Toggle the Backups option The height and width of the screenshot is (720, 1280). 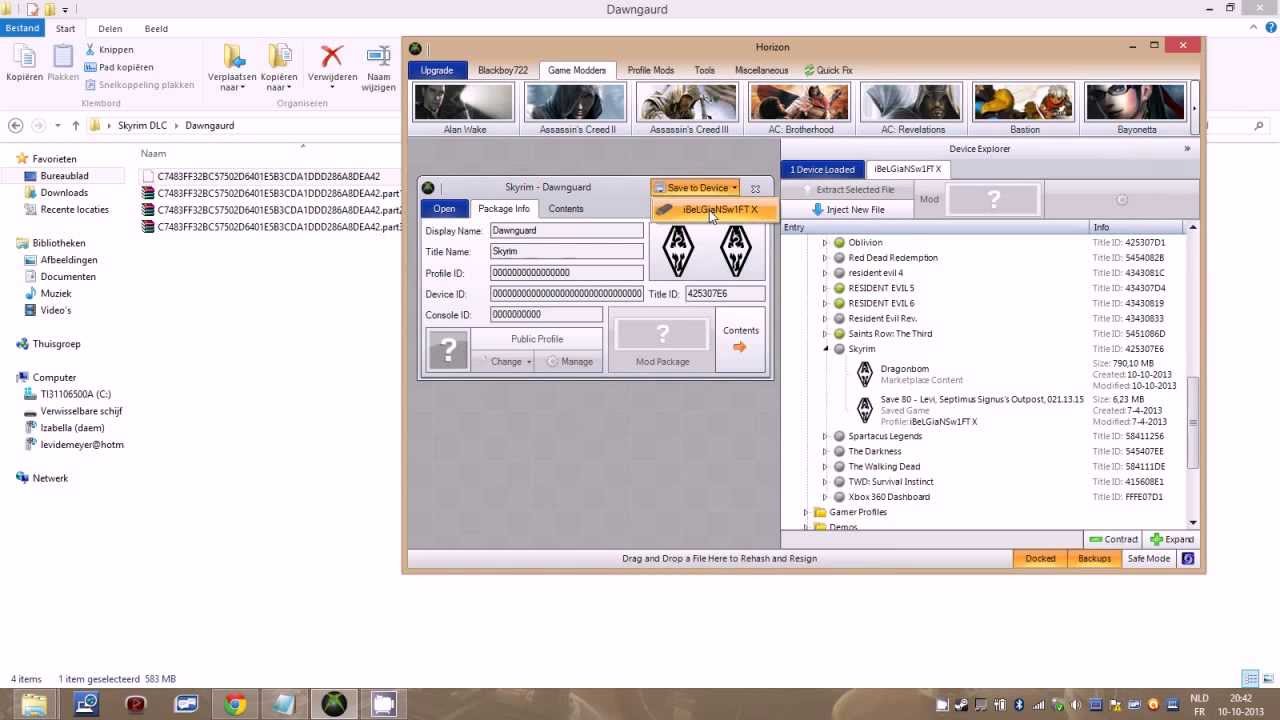pos(1094,559)
